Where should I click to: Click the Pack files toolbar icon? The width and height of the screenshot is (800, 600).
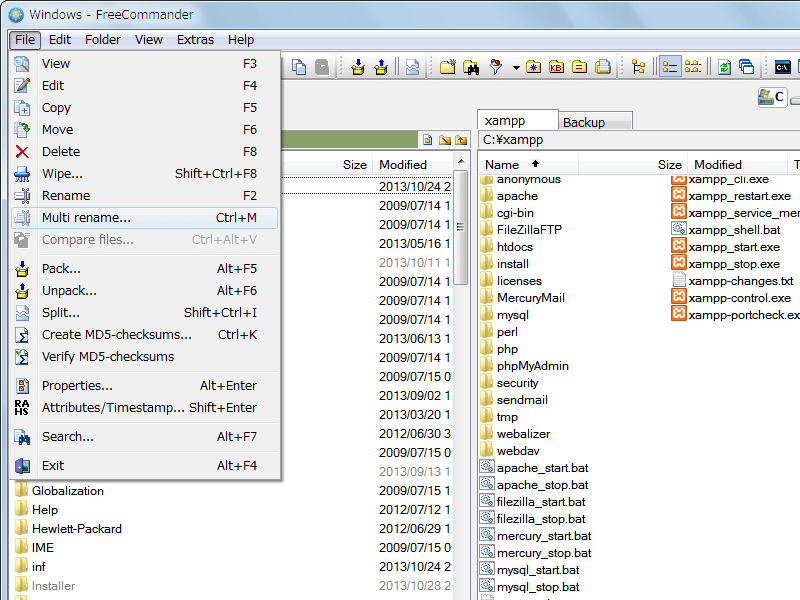(358, 67)
